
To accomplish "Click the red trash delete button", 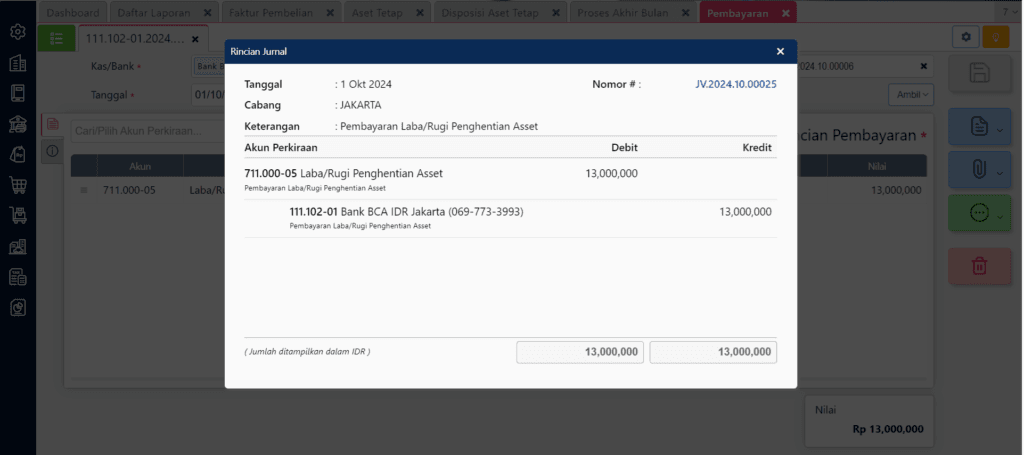I will (979, 266).
